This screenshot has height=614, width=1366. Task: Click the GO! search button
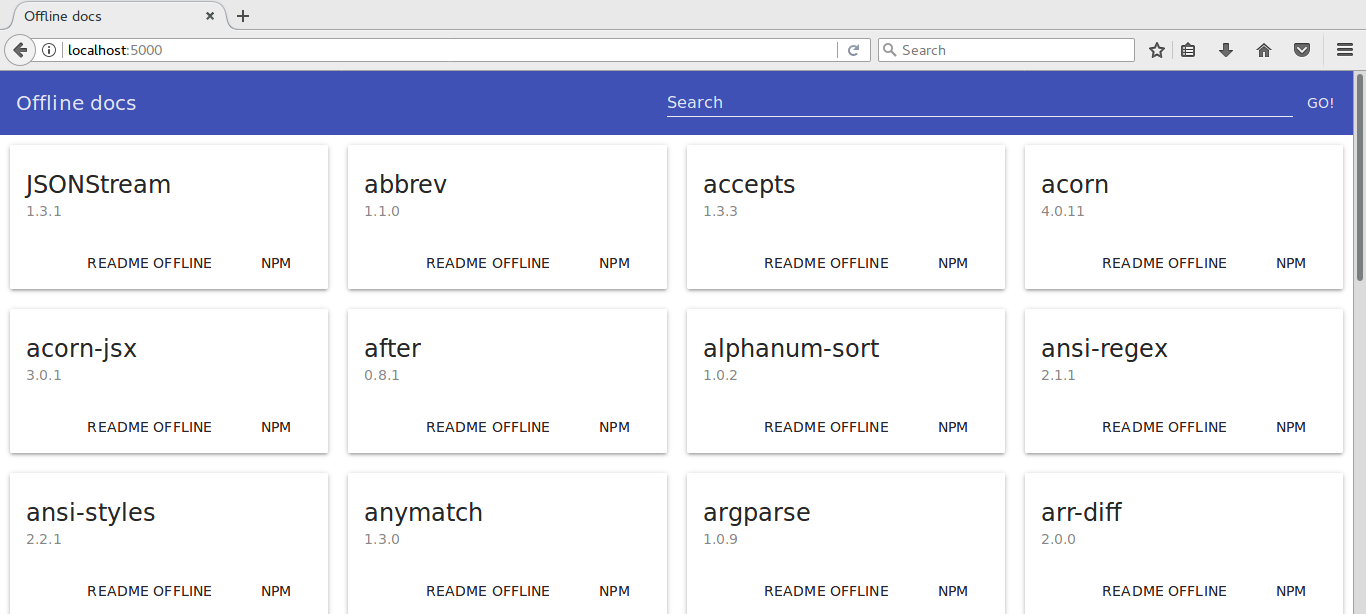pyautogui.click(x=1320, y=103)
